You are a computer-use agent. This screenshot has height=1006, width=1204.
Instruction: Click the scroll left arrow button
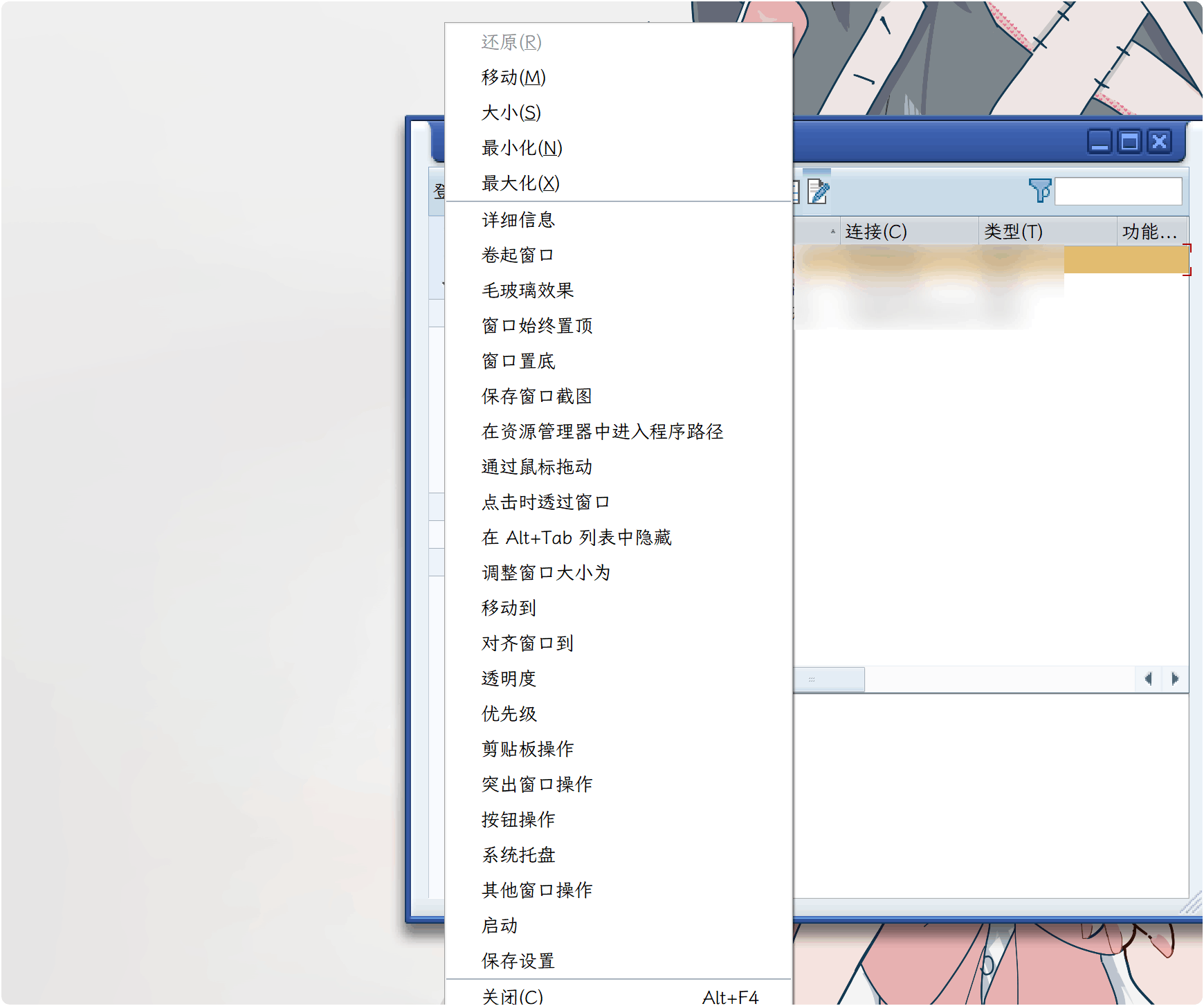(x=1149, y=679)
